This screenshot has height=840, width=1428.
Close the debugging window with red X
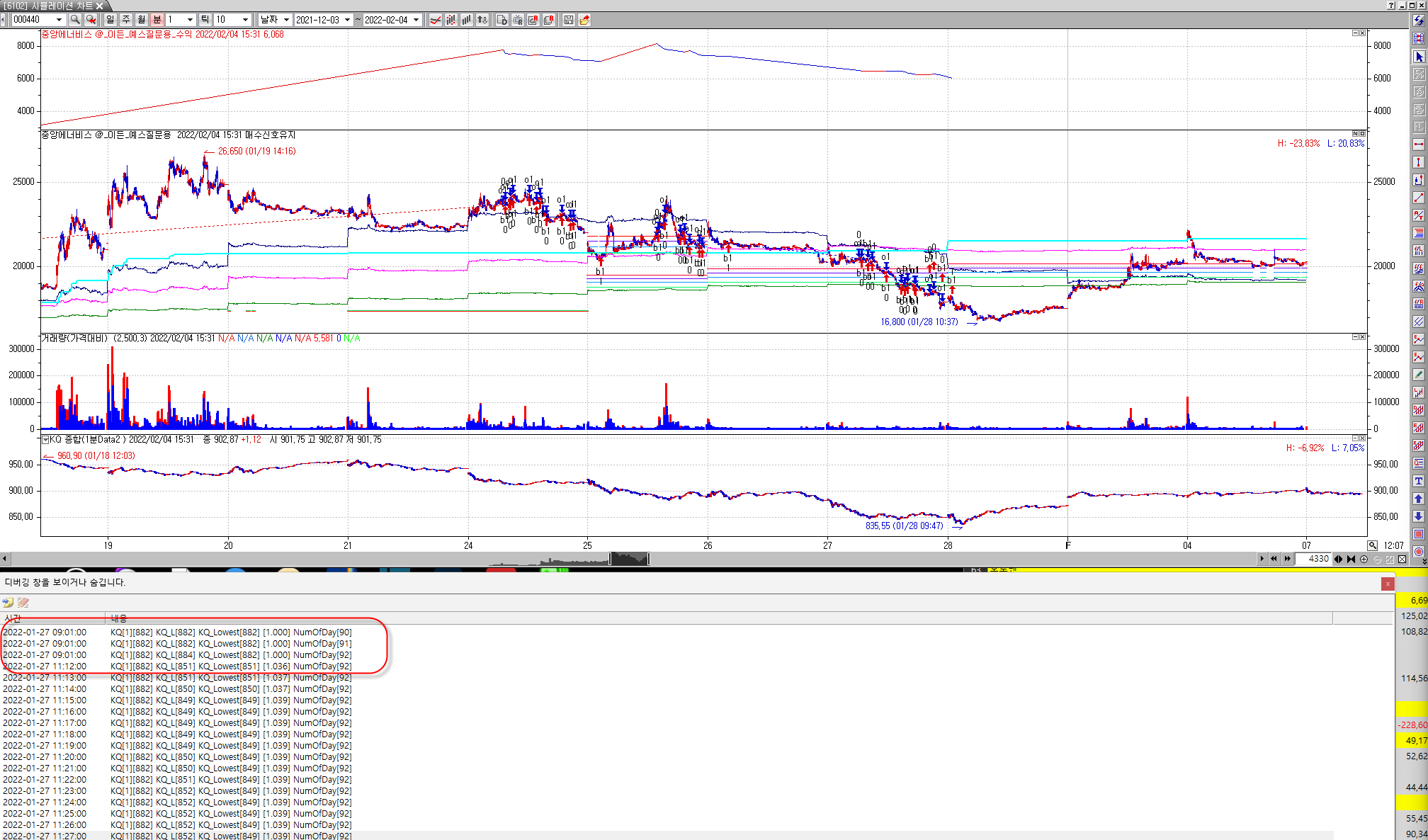pos(1387,584)
